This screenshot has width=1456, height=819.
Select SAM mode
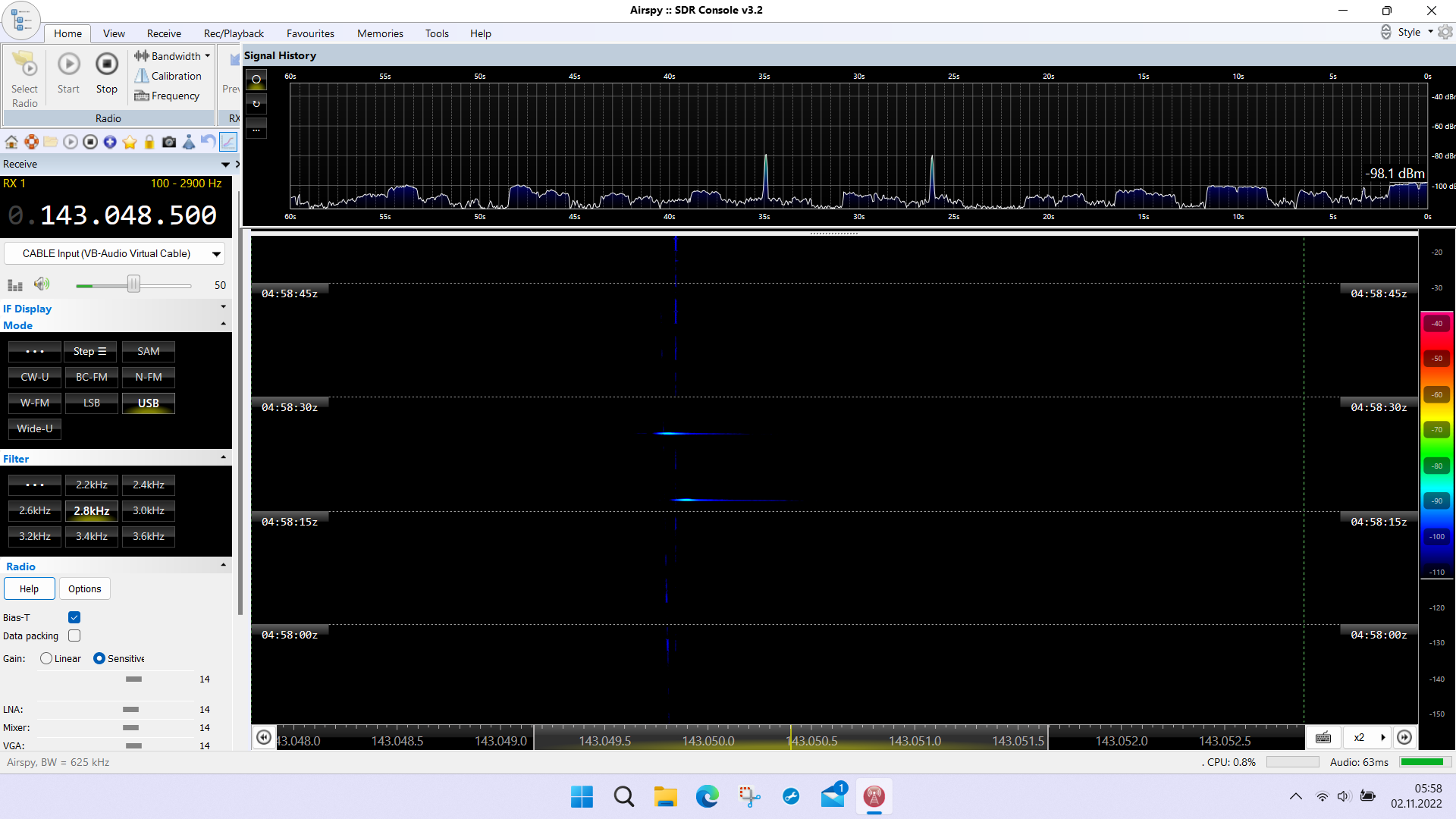pyautogui.click(x=149, y=351)
